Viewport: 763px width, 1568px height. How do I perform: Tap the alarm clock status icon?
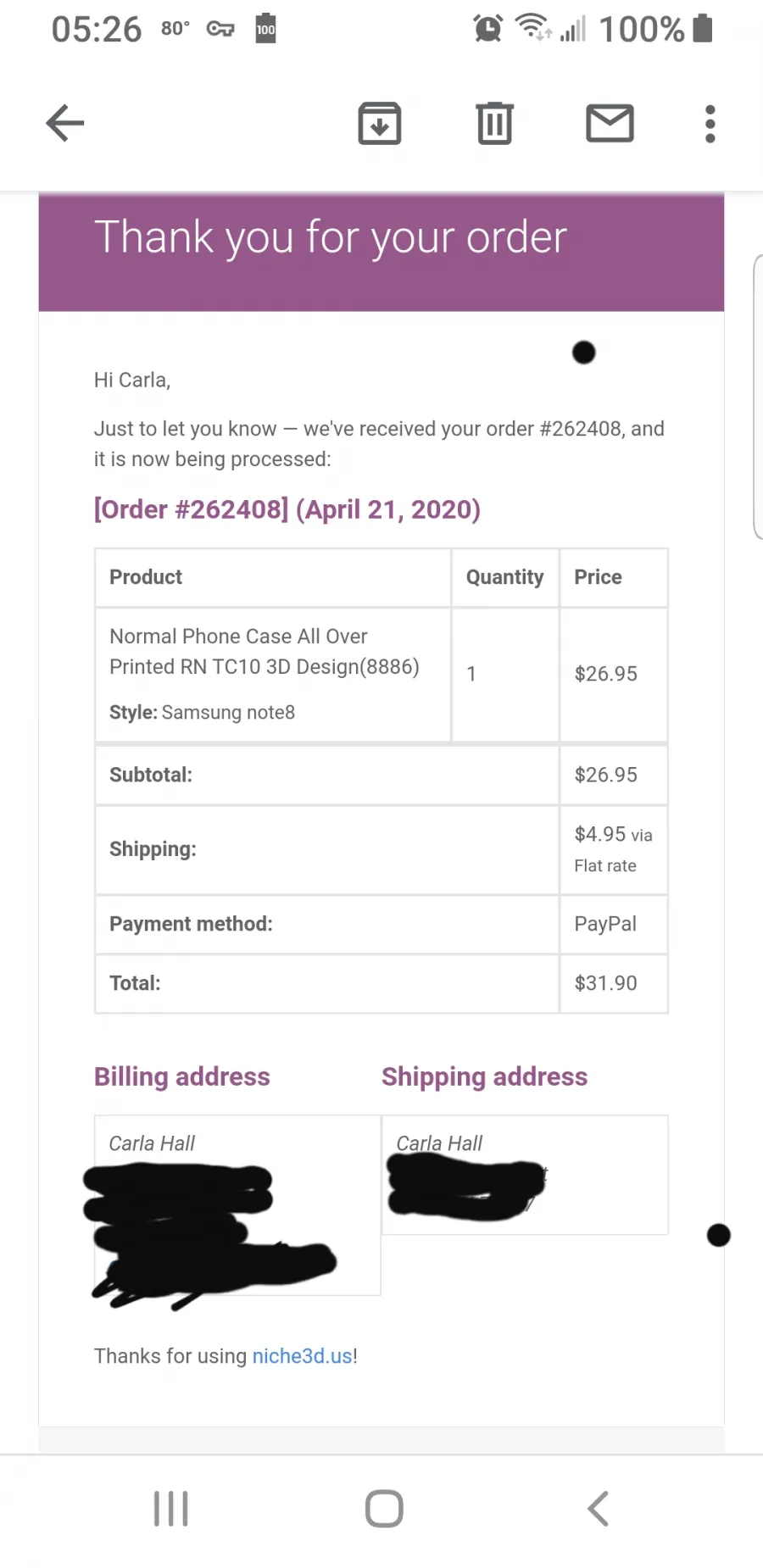pos(488,29)
